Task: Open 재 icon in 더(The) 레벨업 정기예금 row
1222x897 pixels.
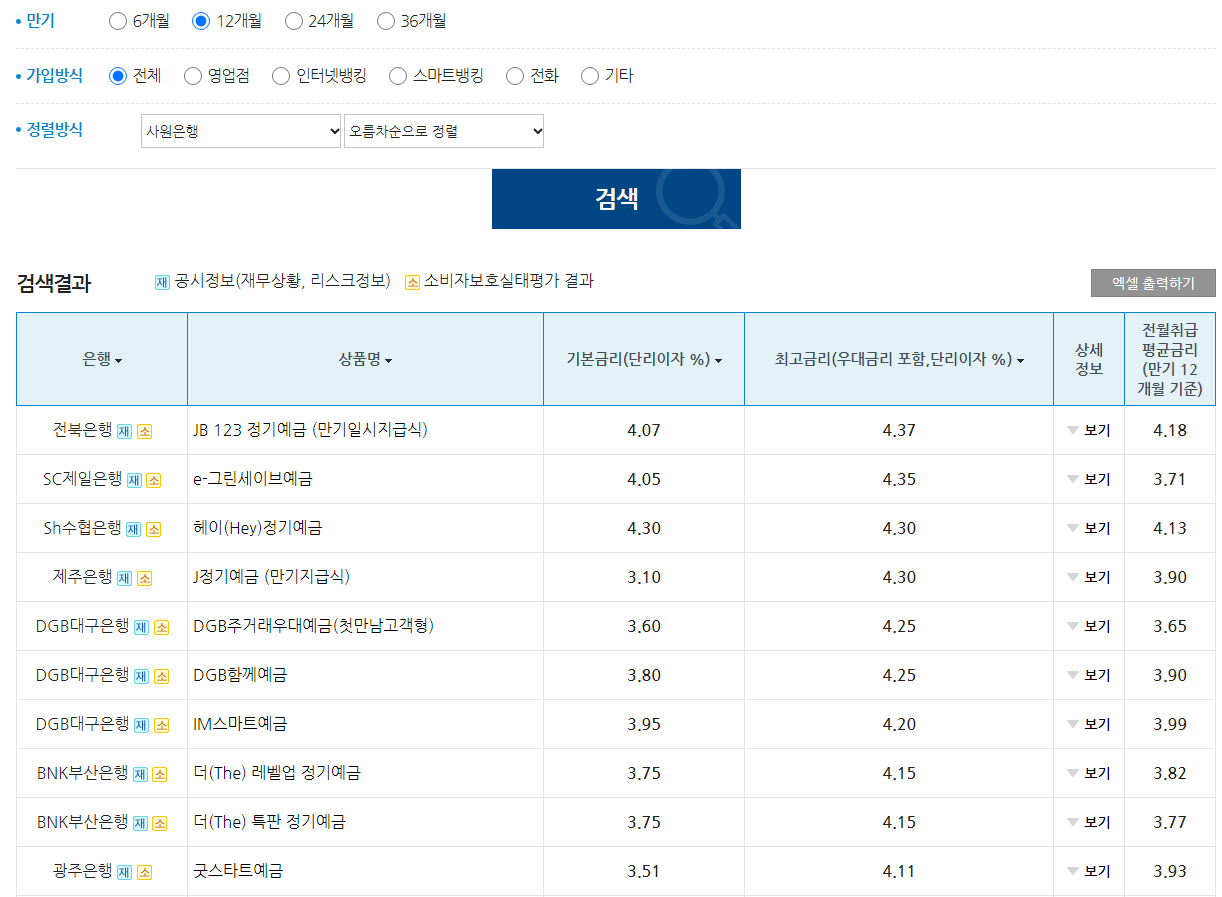Action: [140, 774]
